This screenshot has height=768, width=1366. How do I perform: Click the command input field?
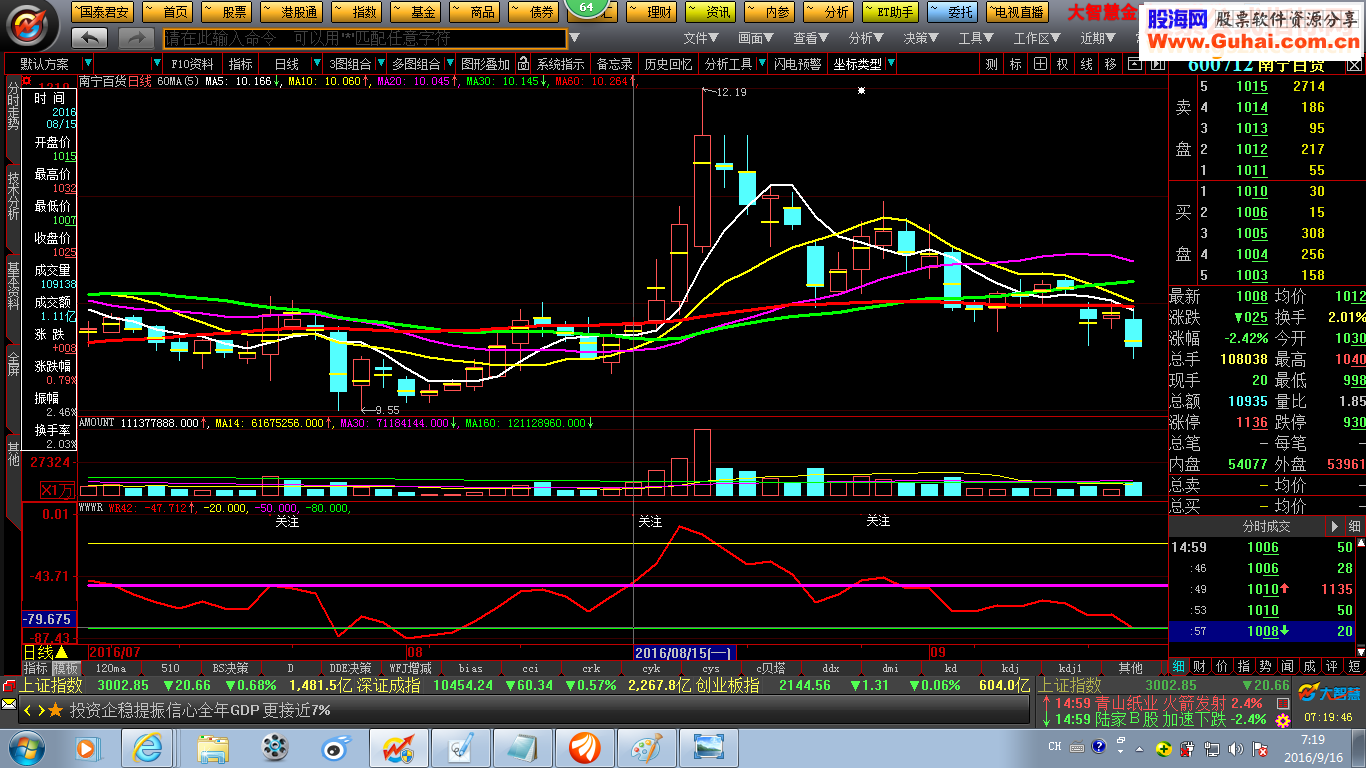(x=364, y=38)
